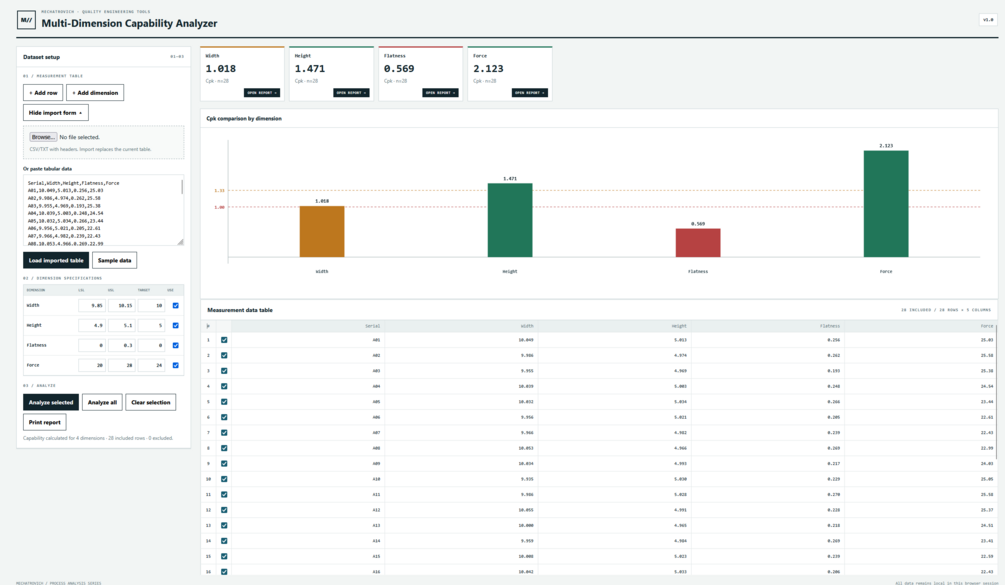
Task: Click Browse to choose a file
Action: pos(43,137)
